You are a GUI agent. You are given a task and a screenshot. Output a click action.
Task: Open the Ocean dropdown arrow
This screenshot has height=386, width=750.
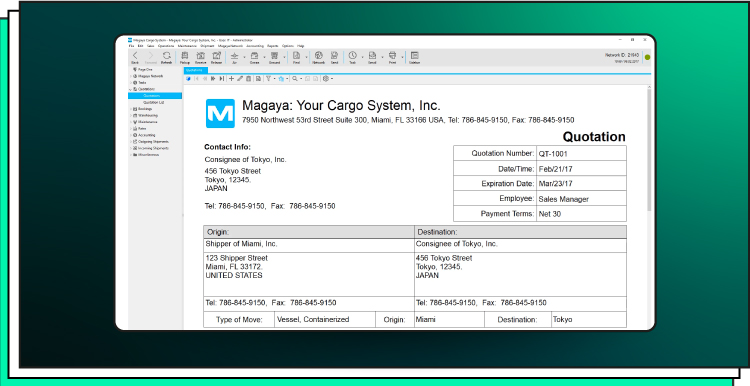(x=265, y=57)
